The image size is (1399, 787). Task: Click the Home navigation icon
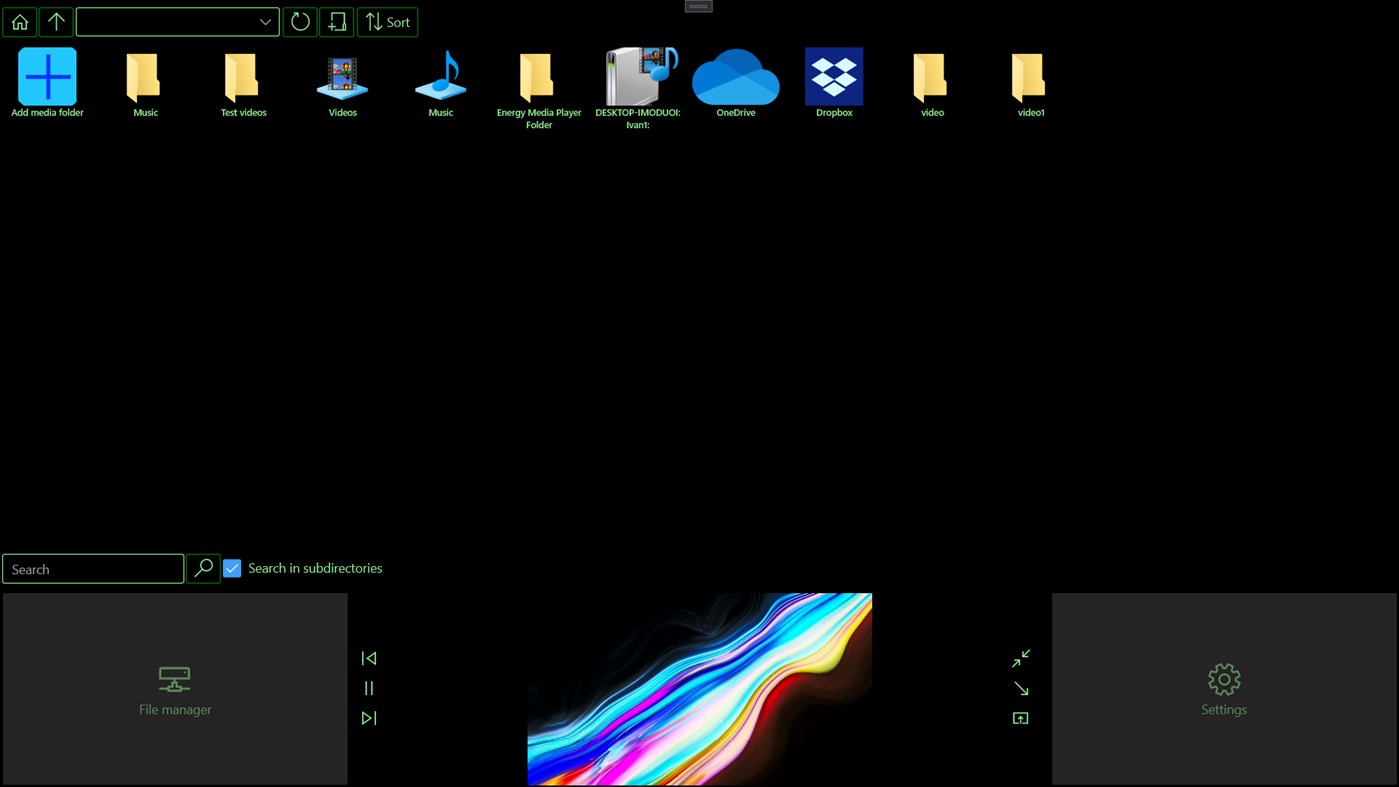(19, 21)
